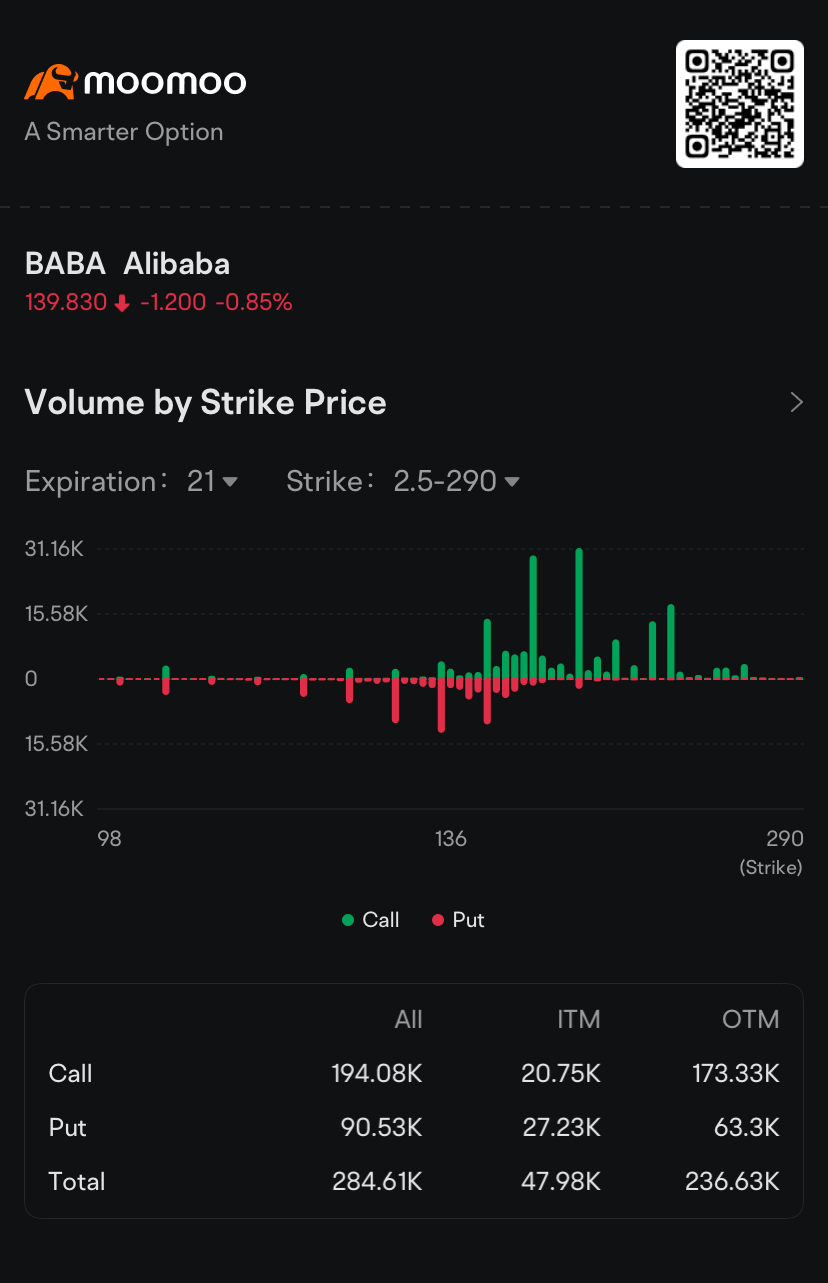828x1283 pixels.
Task: Select the OTM column header
Action: point(750,1019)
